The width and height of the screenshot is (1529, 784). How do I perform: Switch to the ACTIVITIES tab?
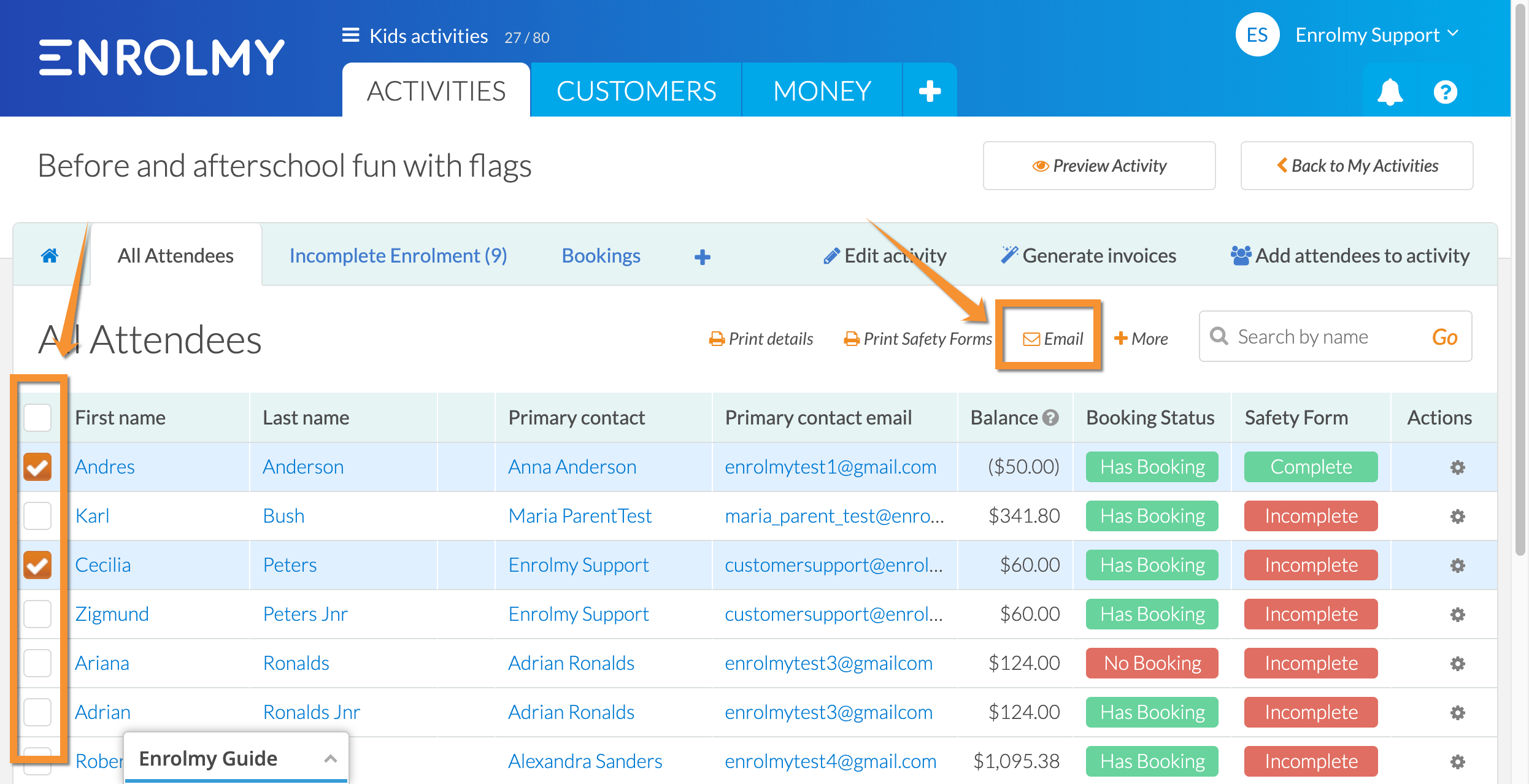pos(436,91)
